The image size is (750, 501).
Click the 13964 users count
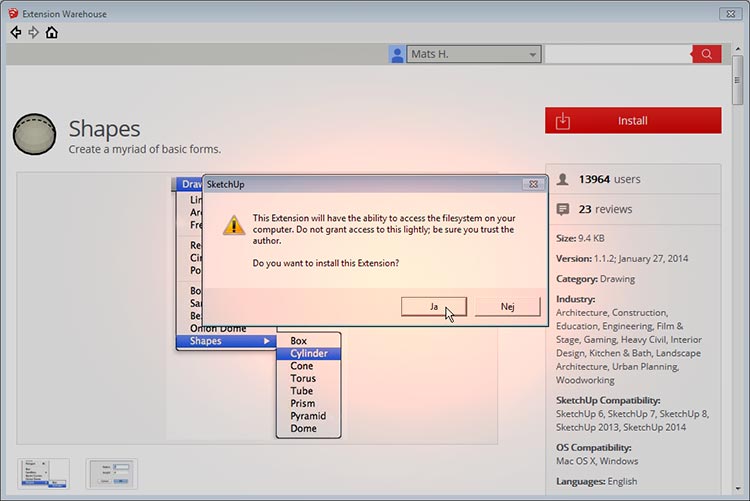point(609,179)
